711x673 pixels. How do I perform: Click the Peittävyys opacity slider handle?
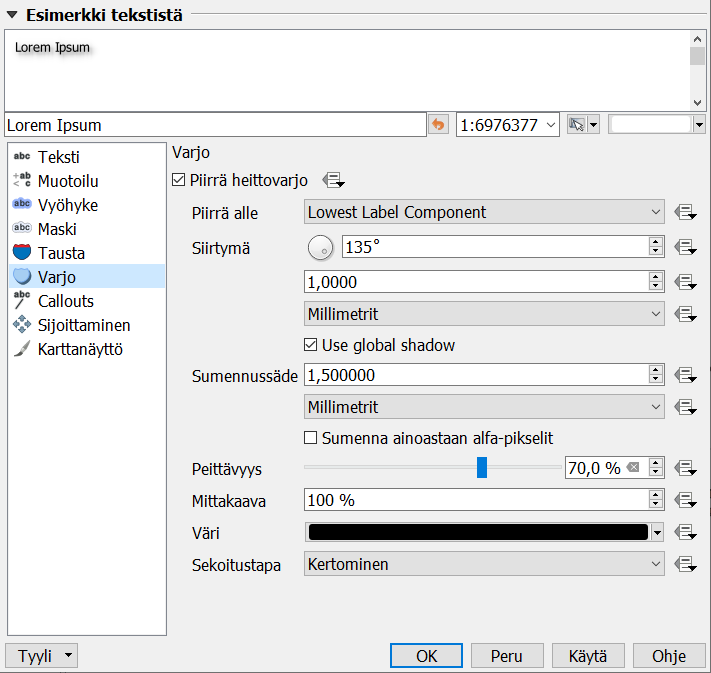coord(482,468)
